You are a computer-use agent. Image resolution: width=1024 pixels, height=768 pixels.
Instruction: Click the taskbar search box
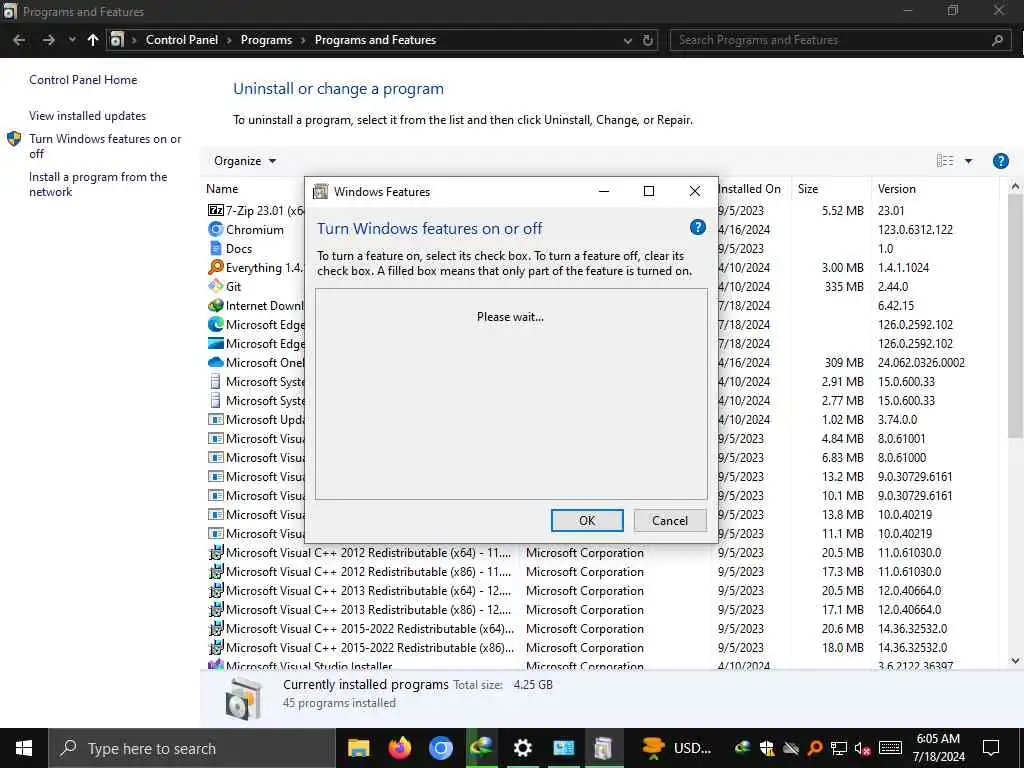tap(192, 748)
